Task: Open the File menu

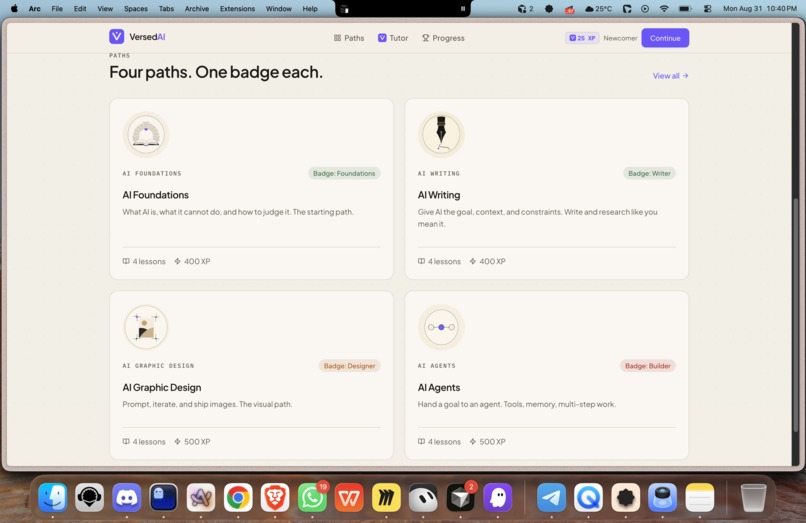Action: 57,9
